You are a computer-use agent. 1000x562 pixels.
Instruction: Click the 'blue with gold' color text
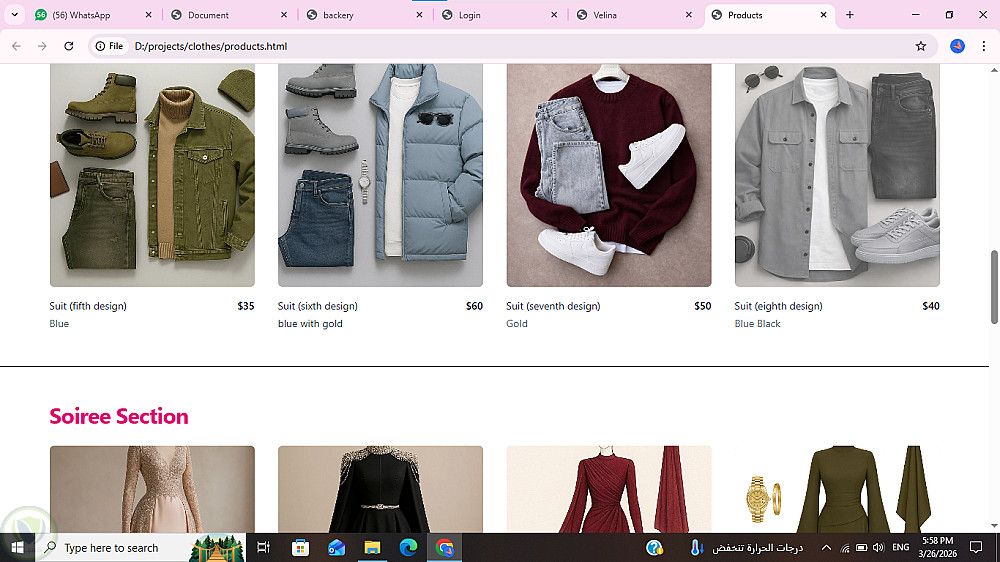click(310, 323)
